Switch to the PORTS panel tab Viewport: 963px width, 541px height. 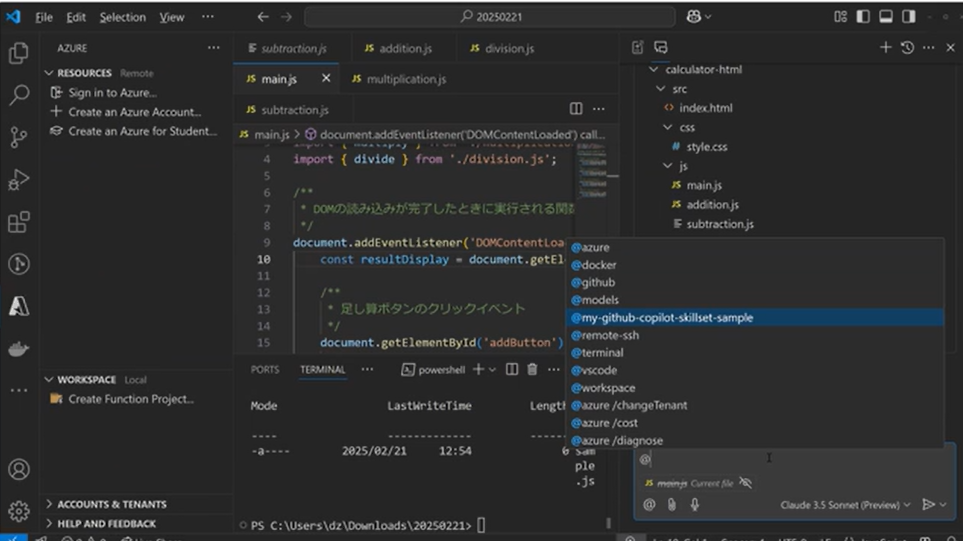265,370
